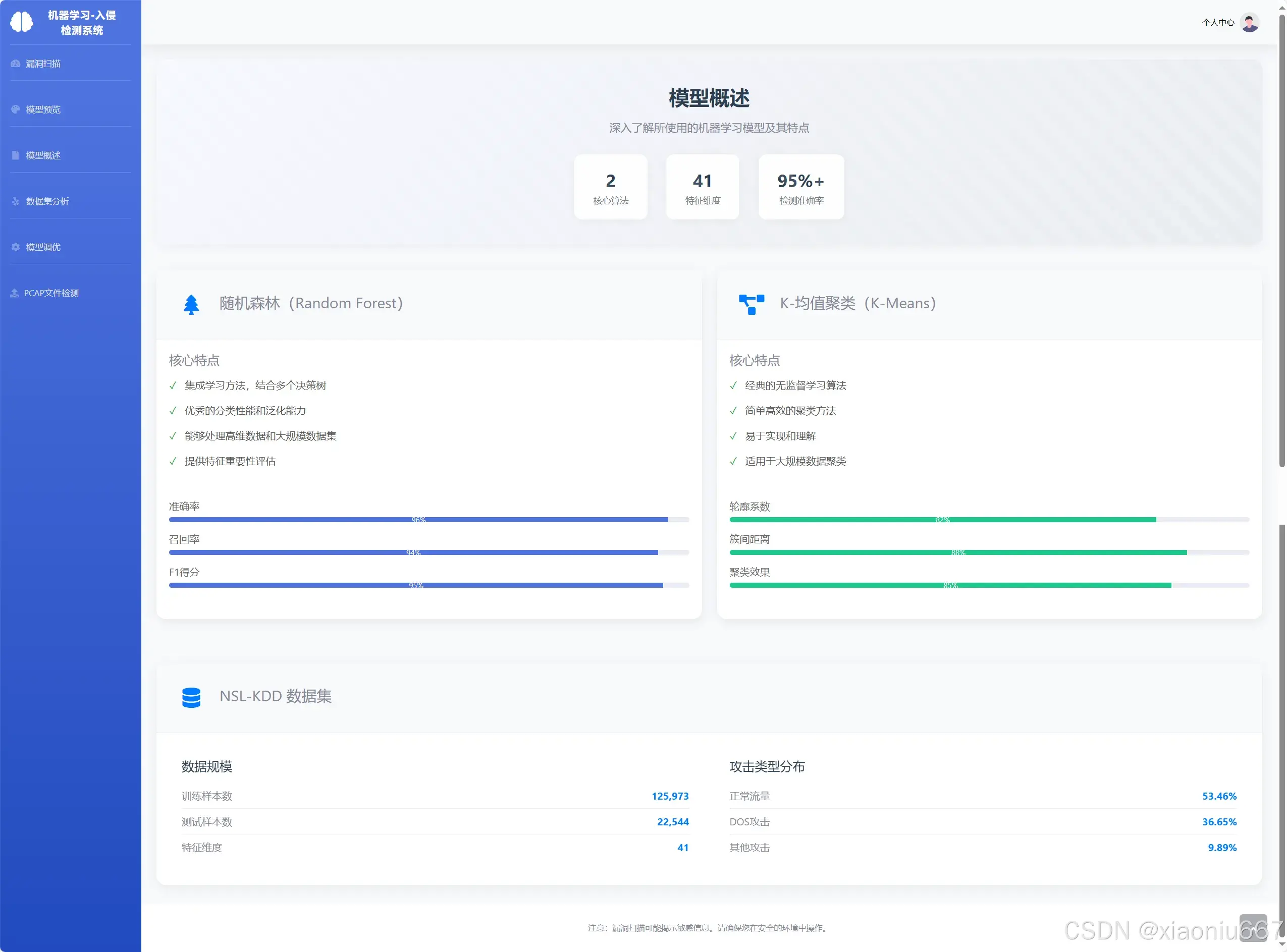Viewport: 1287px width, 952px height.
Task: Click the upload icon beside PCAP文件检测
Action: 15,293
